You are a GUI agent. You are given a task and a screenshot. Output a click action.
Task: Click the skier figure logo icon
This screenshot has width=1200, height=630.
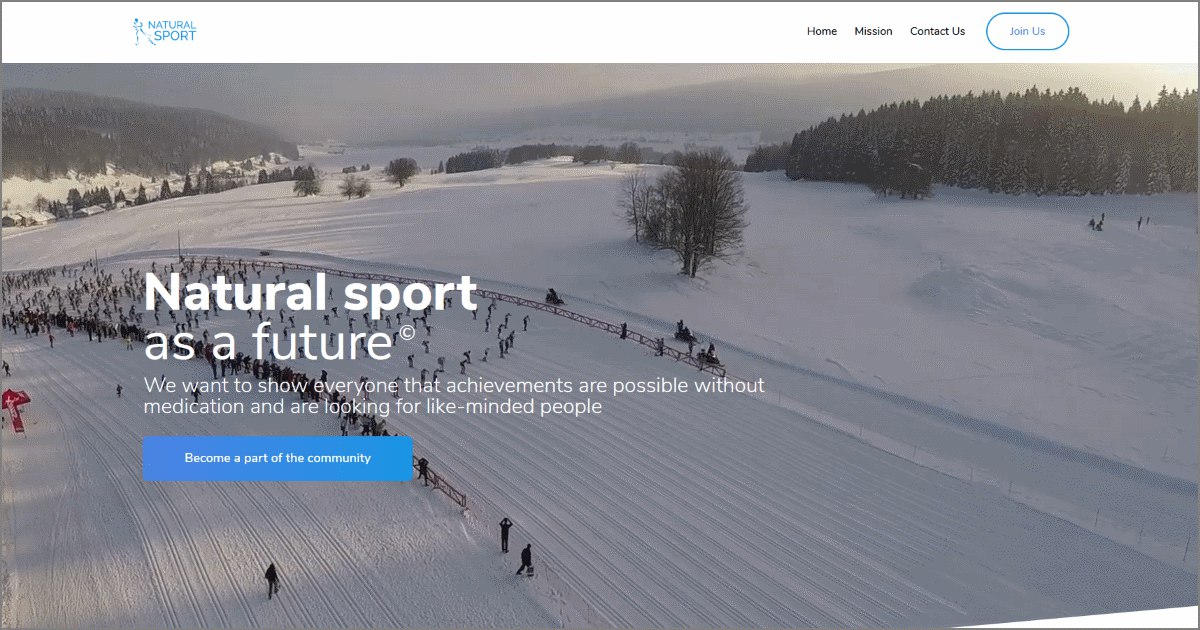click(141, 31)
